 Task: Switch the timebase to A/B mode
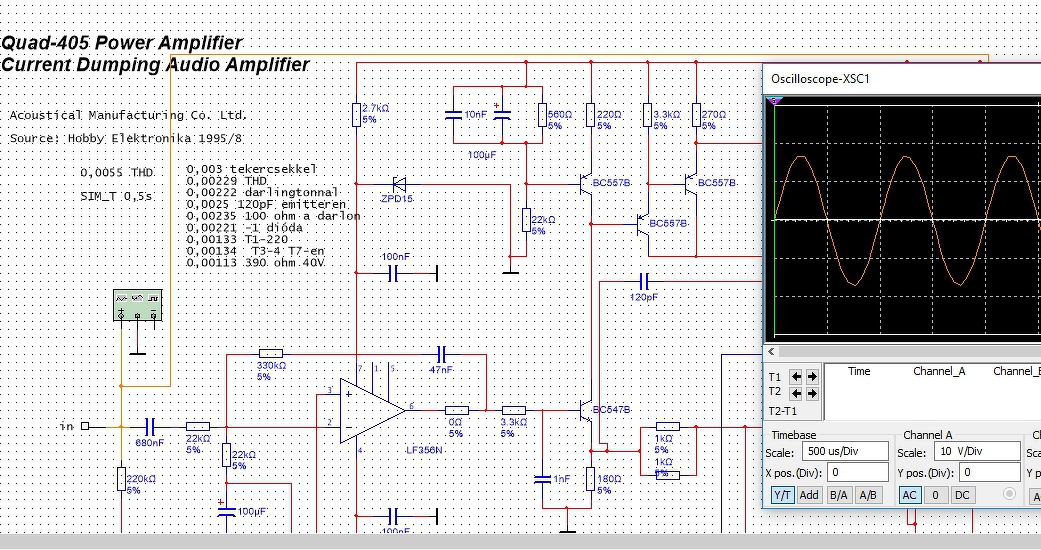coord(868,495)
